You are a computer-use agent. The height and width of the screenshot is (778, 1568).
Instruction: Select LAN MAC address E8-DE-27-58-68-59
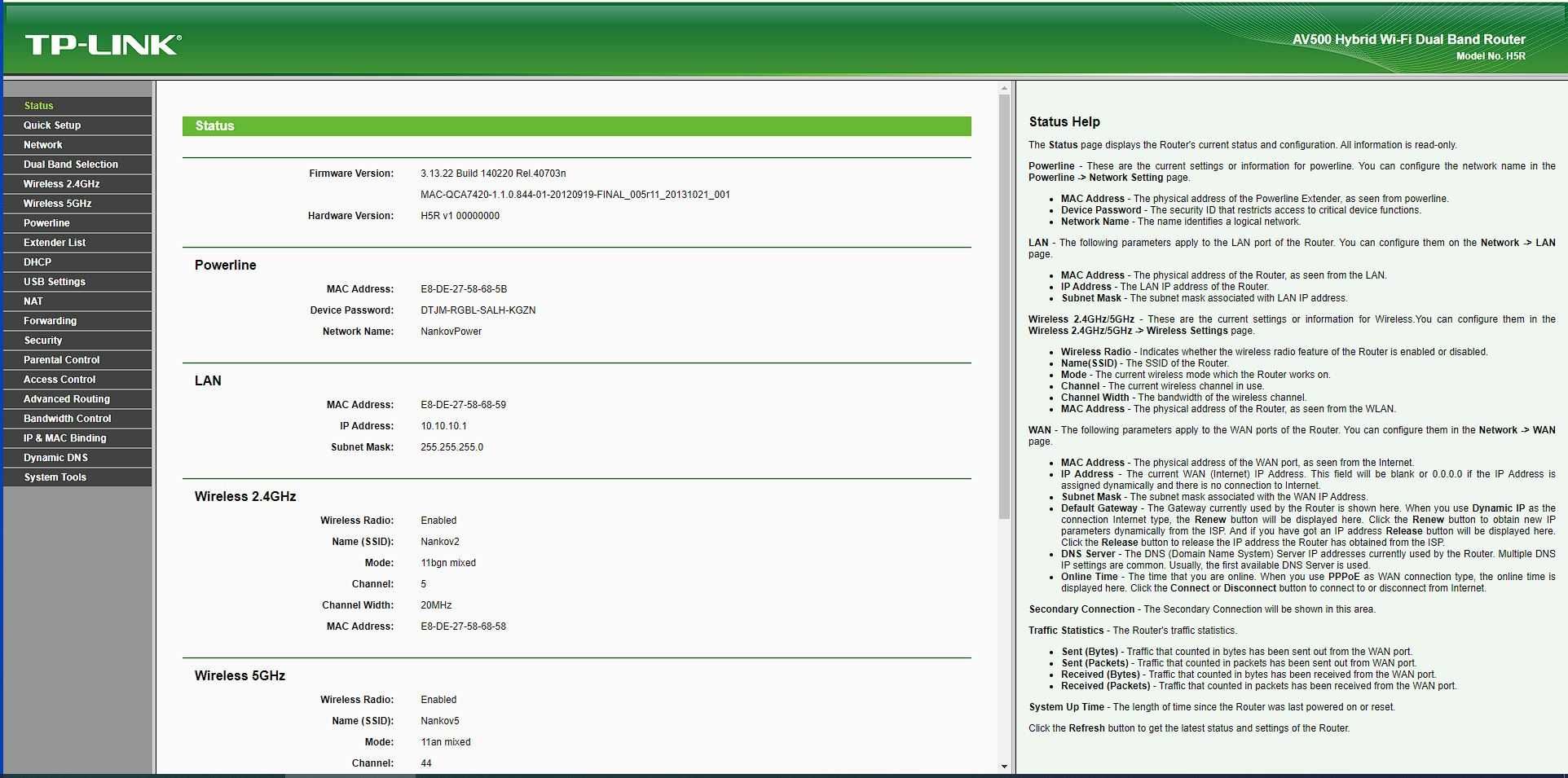[463, 405]
